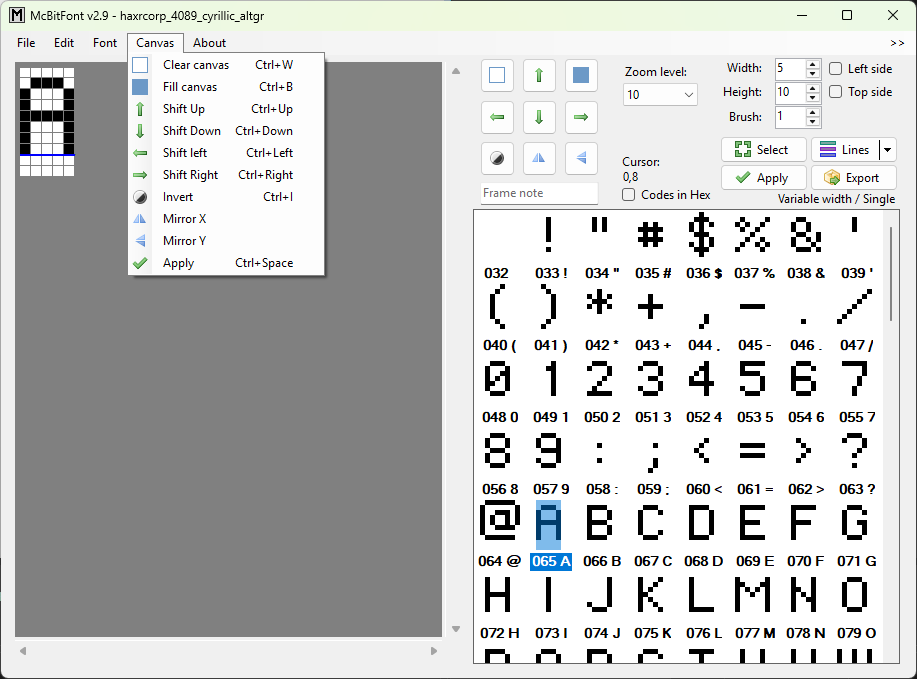917x679 pixels.
Task: Click the clear canvas toolbar icon
Action: [497, 75]
